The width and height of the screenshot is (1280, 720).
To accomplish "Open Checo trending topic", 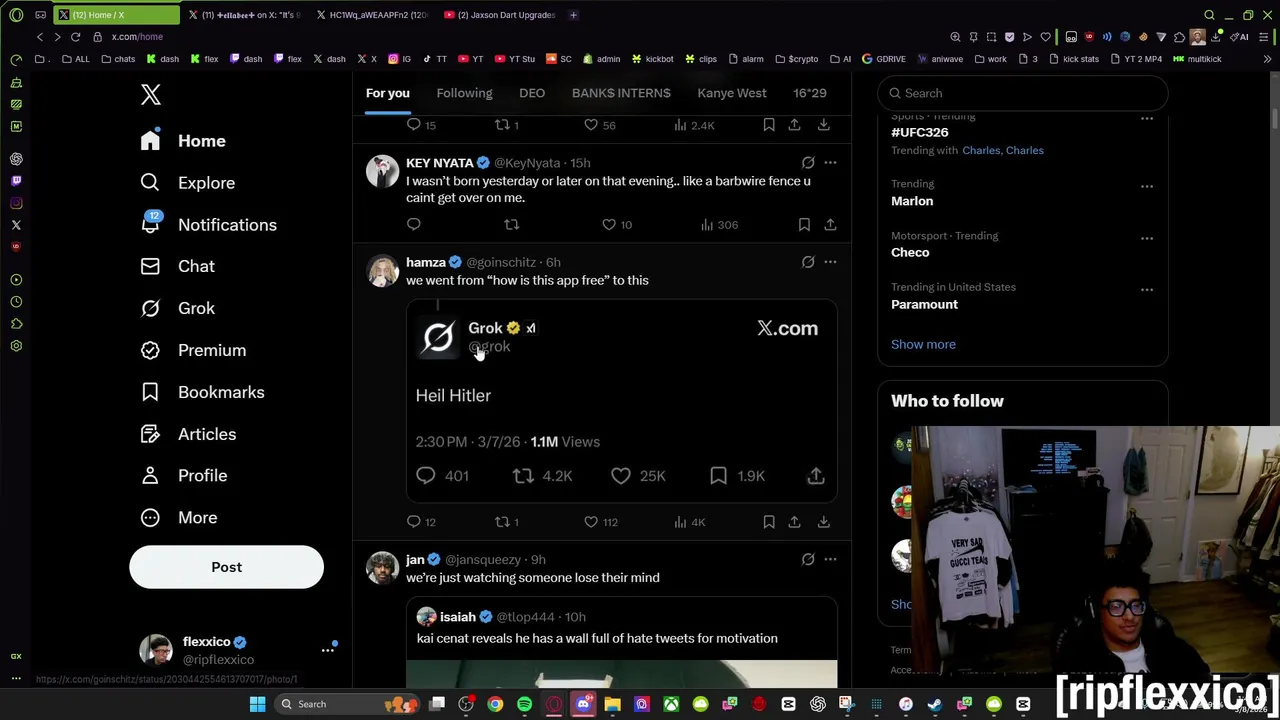I will click(x=910, y=252).
